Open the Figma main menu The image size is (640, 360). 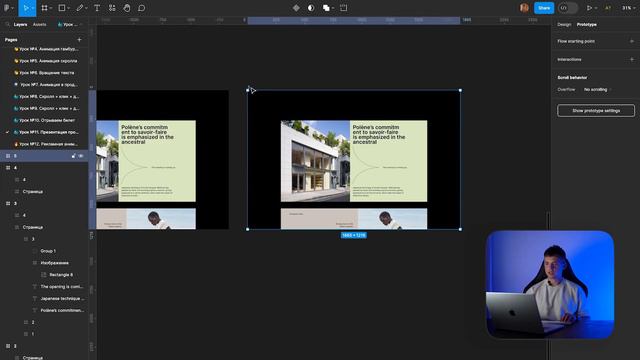click(7, 8)
